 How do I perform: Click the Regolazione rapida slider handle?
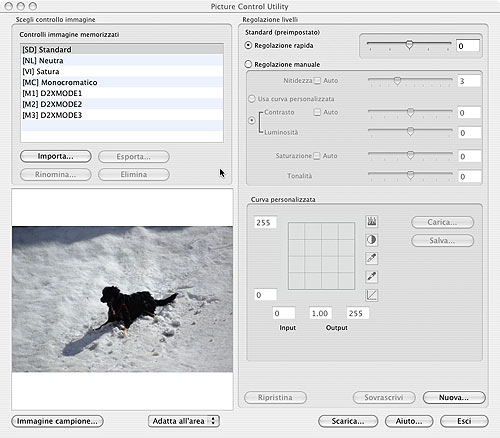click(409, 45)
